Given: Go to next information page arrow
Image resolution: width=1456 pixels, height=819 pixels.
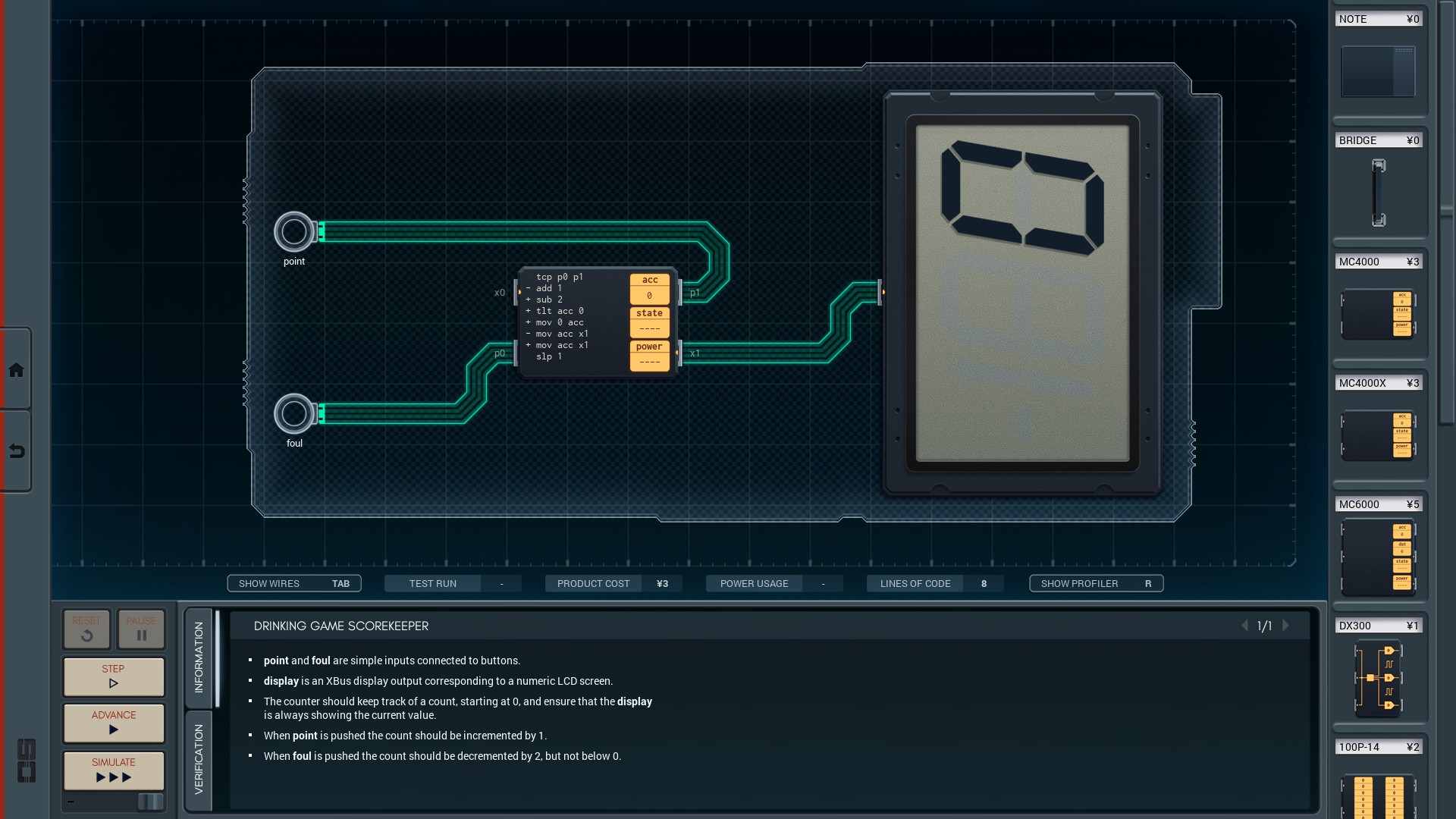Looking at the screenshot, I should coord(1285,626).
